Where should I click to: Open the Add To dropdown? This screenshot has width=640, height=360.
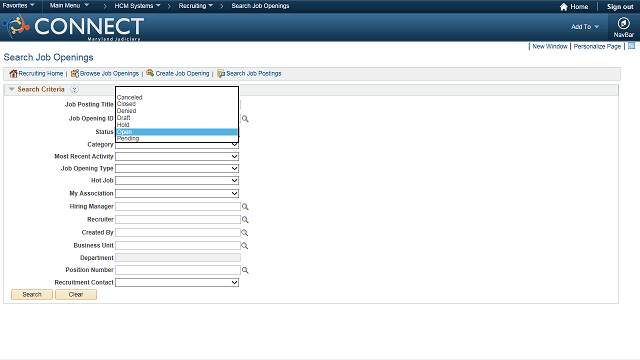[x=585, y=27]
